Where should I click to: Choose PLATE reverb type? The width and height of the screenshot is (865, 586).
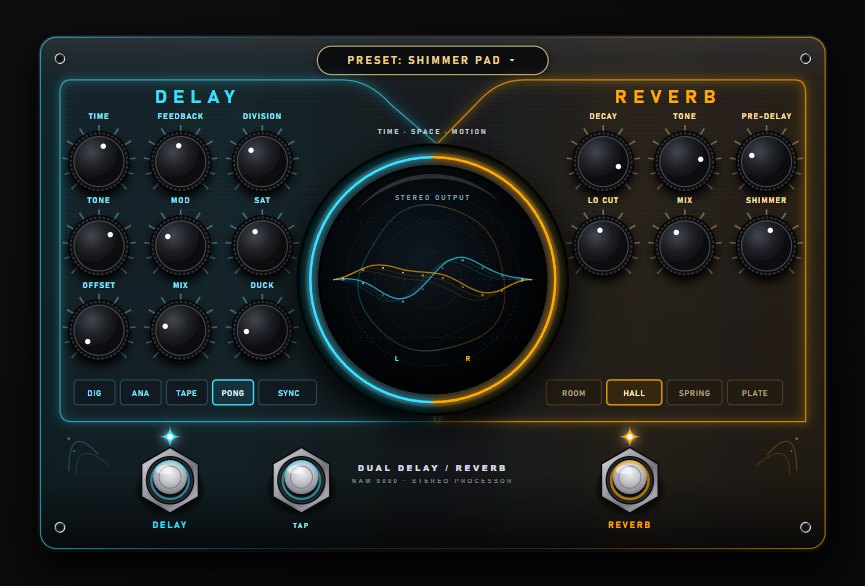click(x=755, y=393)
